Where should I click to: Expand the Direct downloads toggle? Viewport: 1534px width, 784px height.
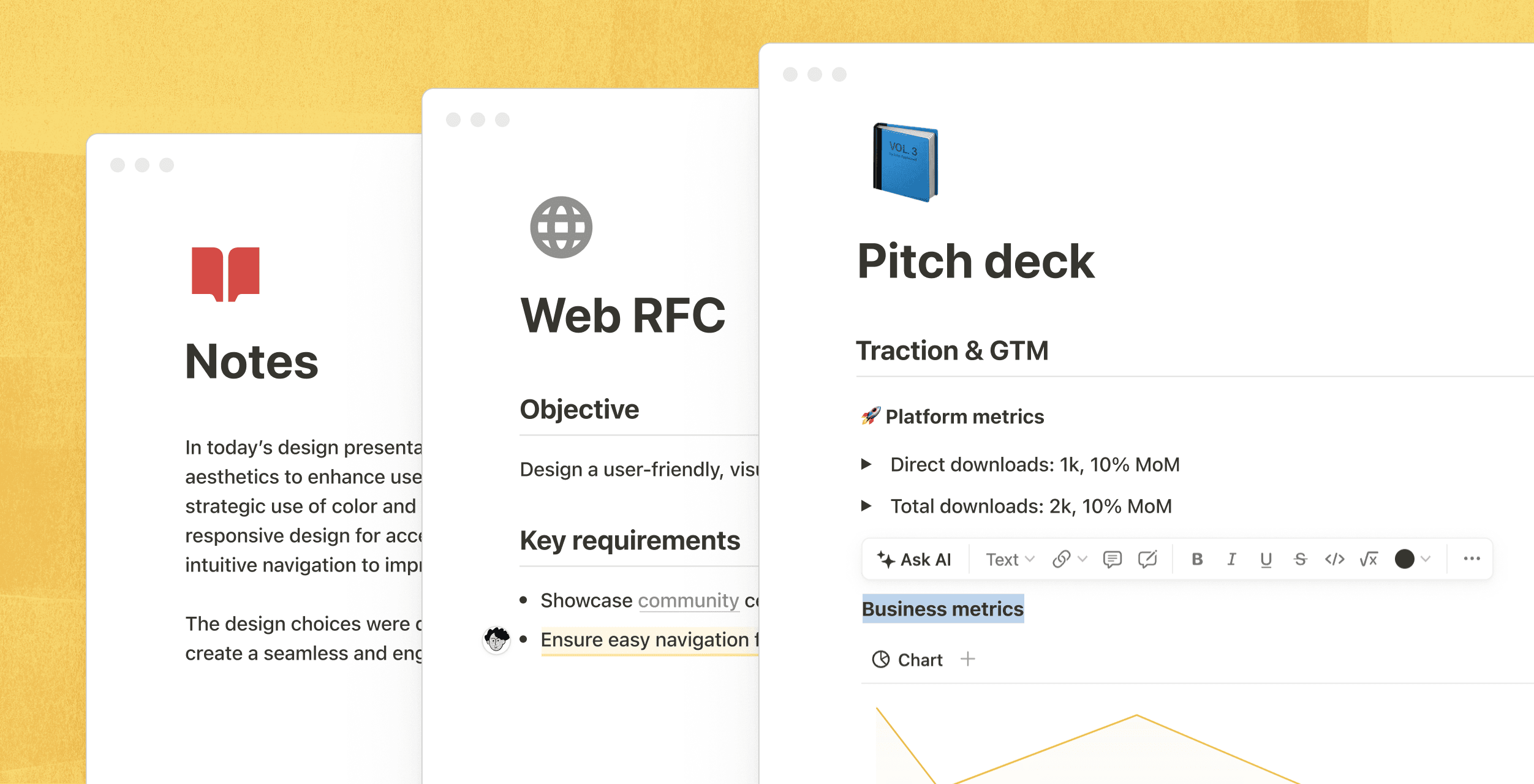[x=866, y=464]
